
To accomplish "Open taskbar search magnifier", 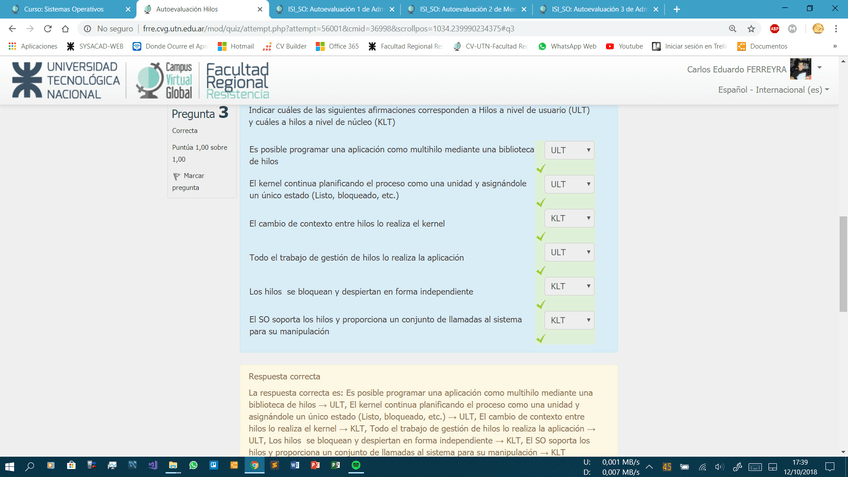I will [30, 466].
